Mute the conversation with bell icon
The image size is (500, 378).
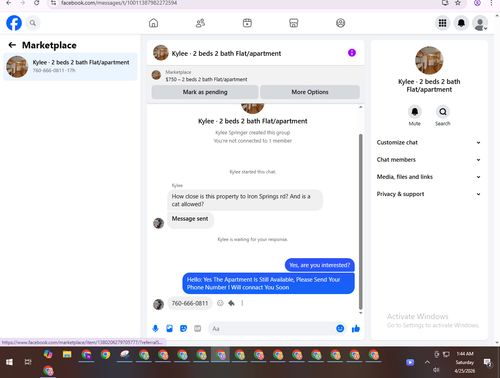tap(415, 112)
